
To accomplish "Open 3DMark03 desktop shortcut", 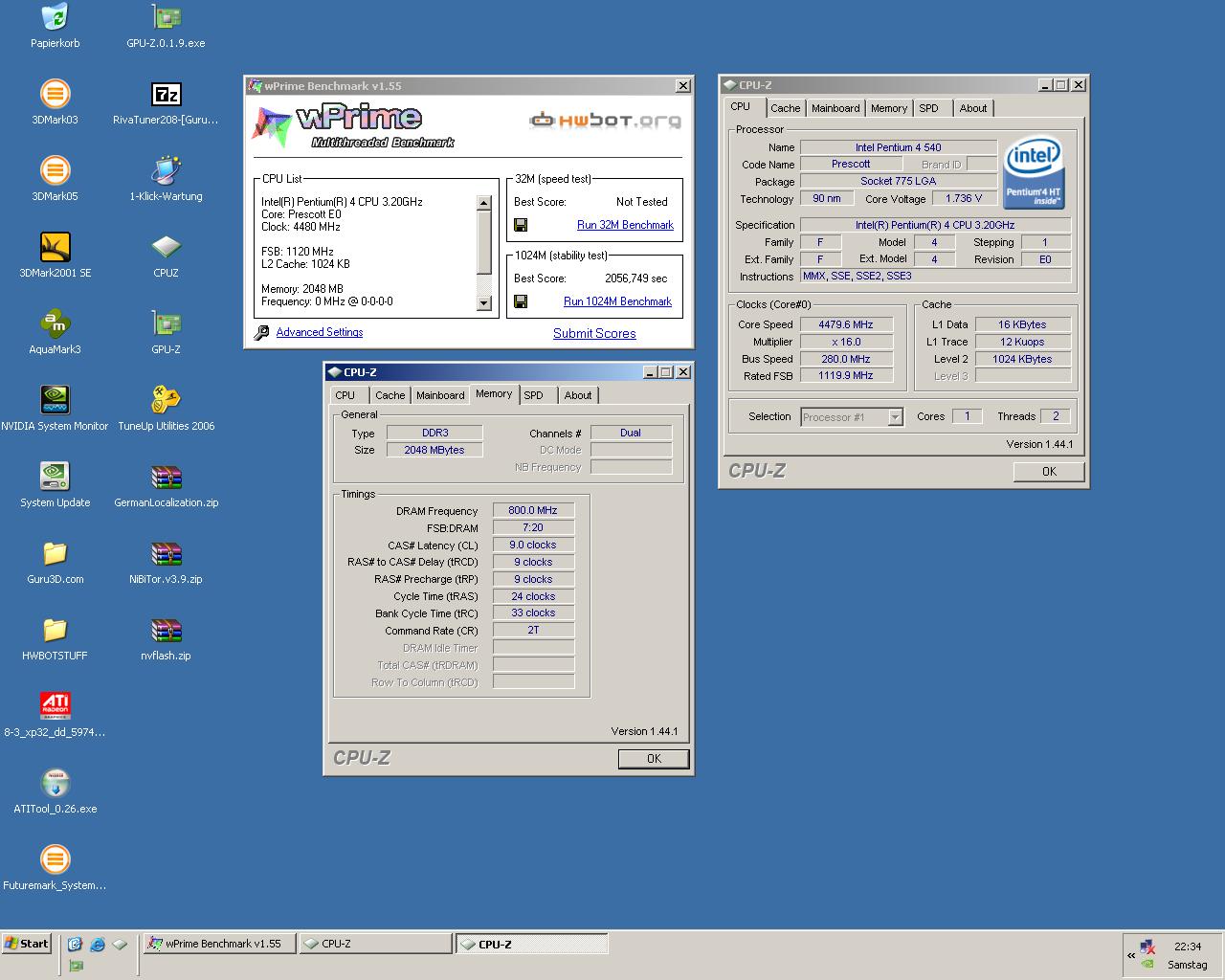I will [x=55, y=94].
